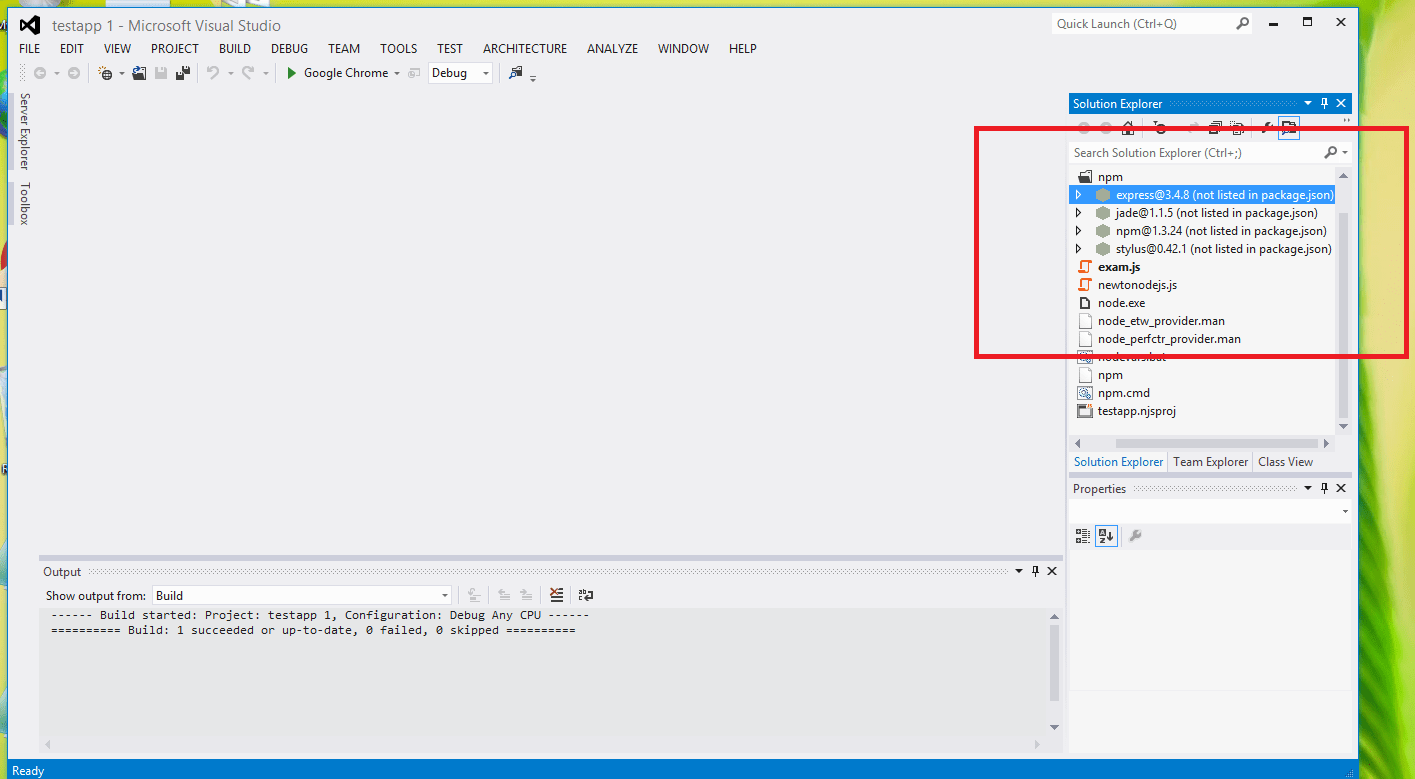Click Solution Explorer Refresh icon
The image size is (1415, 779).
(1160, 128)
